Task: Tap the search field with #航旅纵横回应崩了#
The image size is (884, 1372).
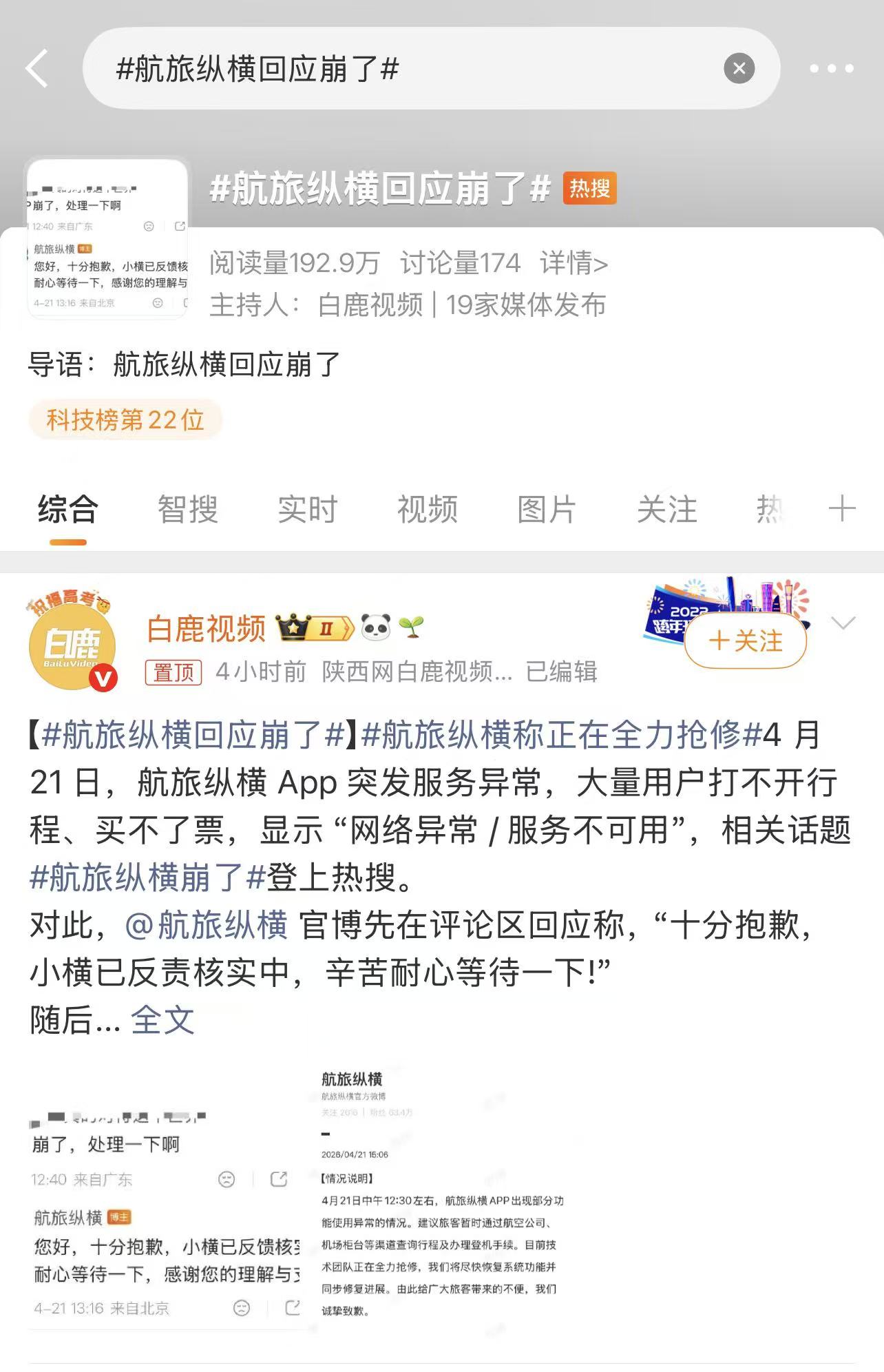Action: (x=431, y=68)
